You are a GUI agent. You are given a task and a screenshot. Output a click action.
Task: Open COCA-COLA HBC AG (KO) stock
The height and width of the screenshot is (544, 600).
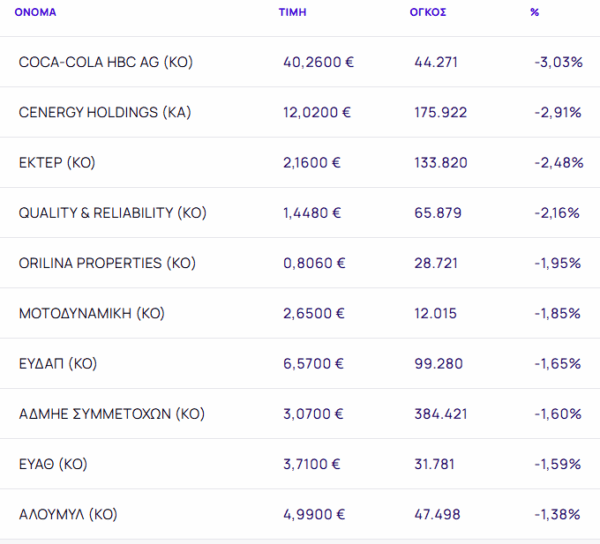click(x=106, y=62)
